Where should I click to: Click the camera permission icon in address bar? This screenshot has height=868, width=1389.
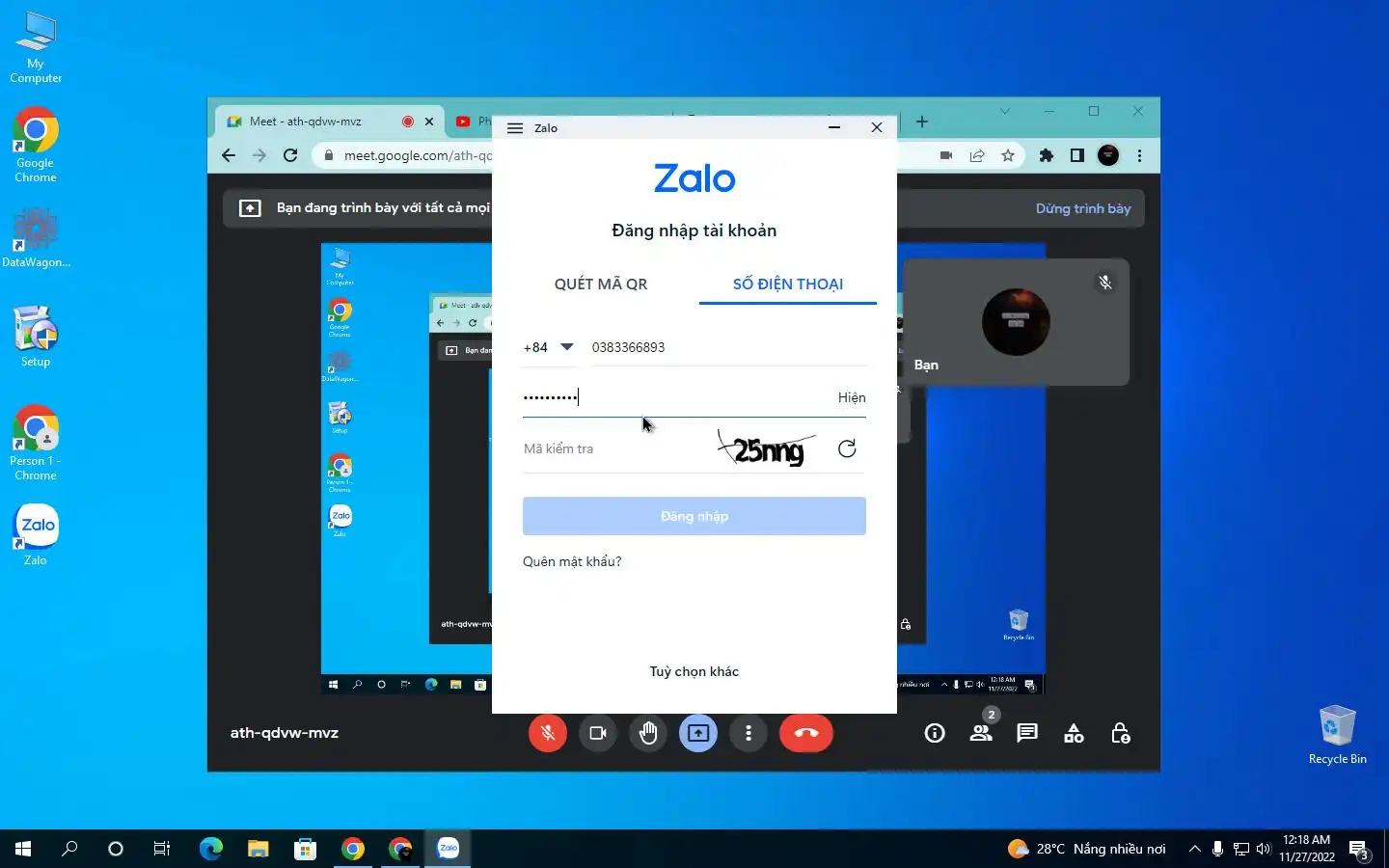[946, 155]
